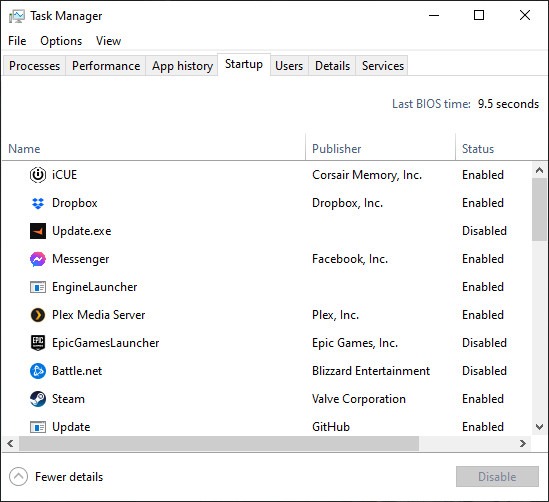
Task: Open the Options menu
Action: [61, 41]
